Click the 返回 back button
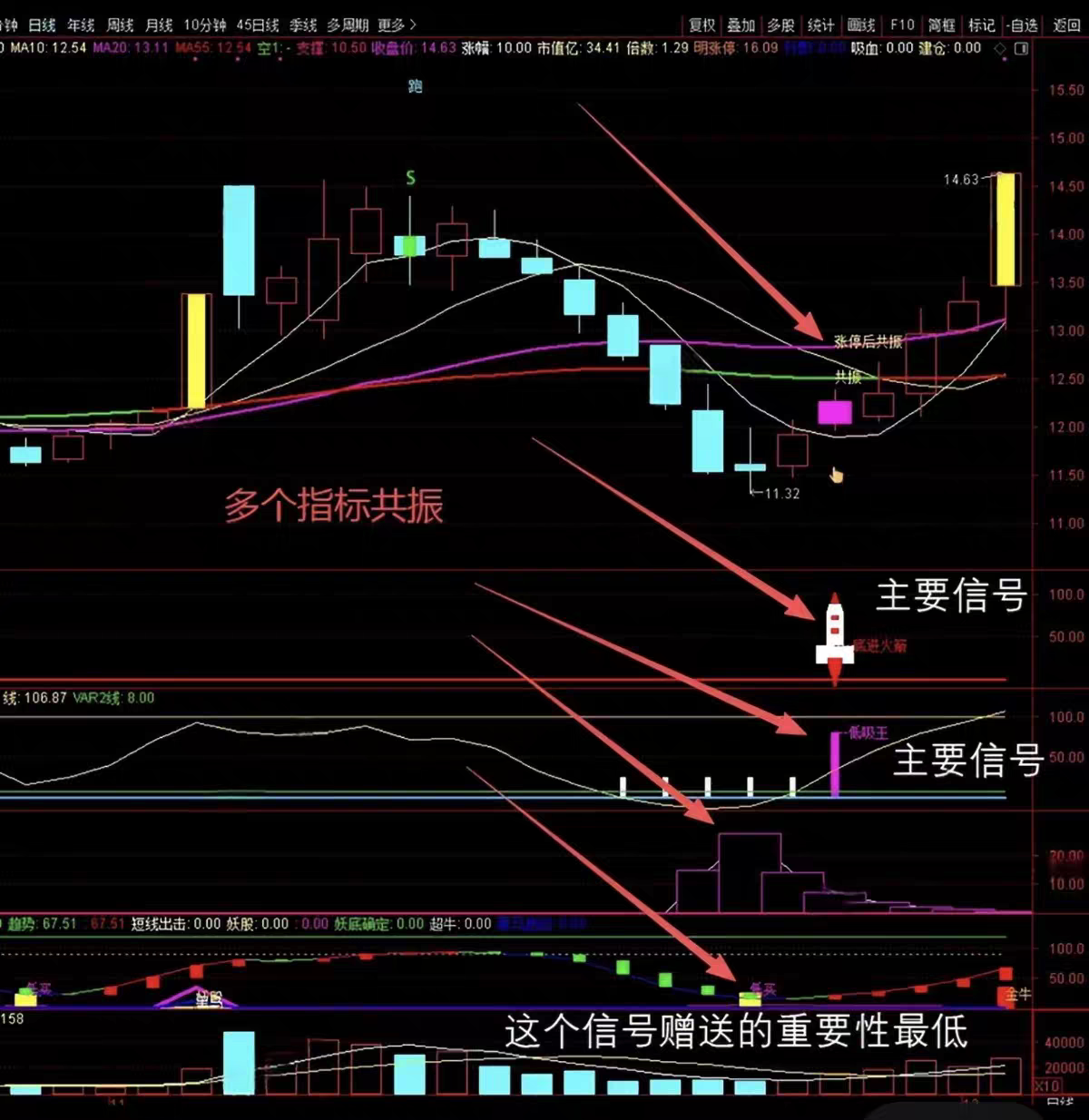 (x=1066, y=25)
